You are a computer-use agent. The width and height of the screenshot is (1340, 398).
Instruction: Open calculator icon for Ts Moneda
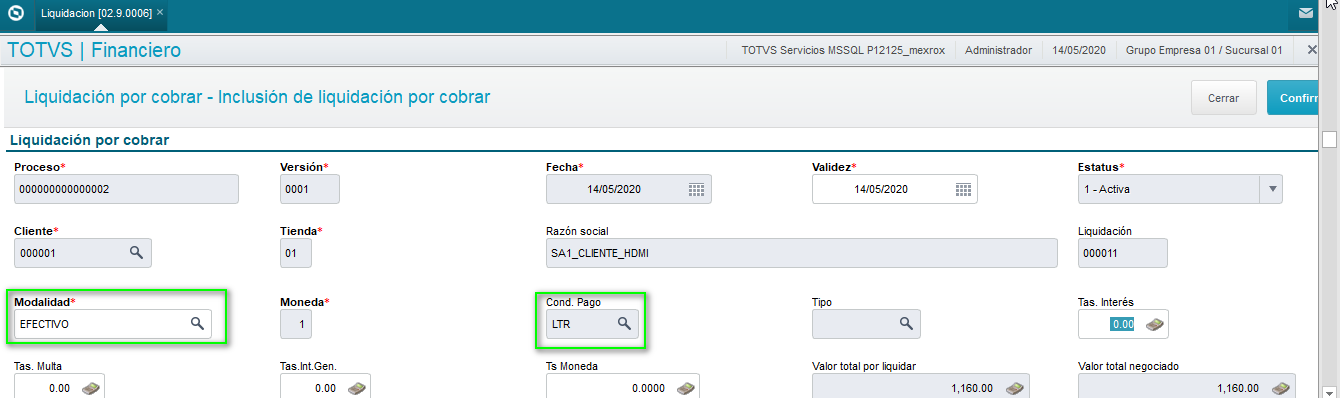click(x=685, y=388)
